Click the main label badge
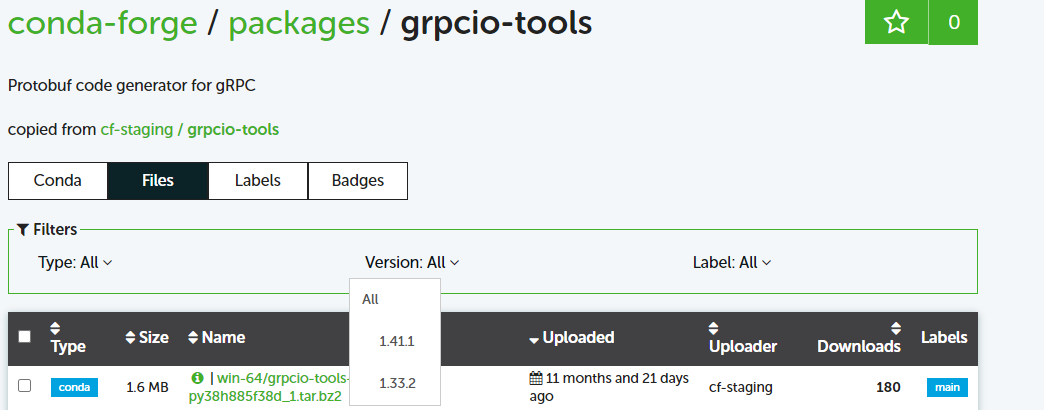This screenshot has width=1044, height=410. [x=947, y=387]
